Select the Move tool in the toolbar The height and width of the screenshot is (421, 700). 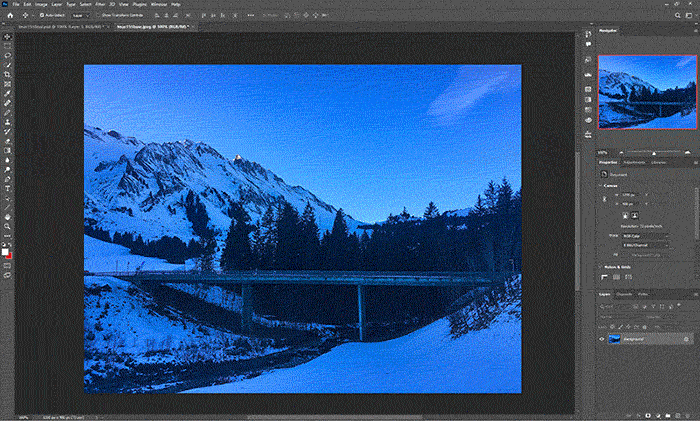coord(7,37)
